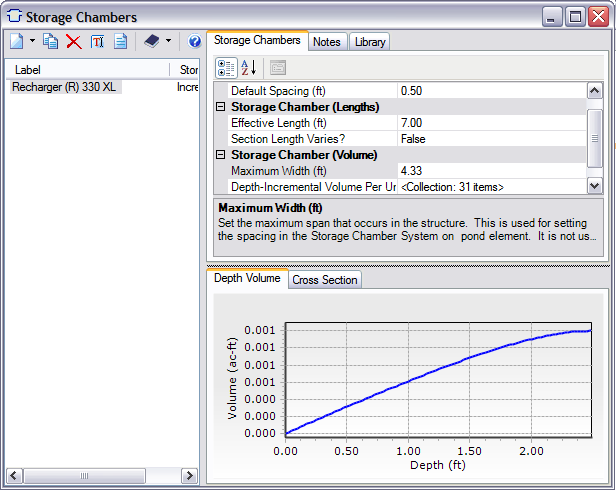
Task: Click the Report document icon
Action: (121, 41)
